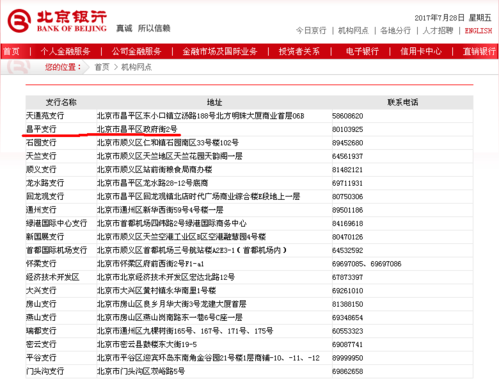Open 电子银行 menu
This screenshot has width=499, height=388.
362,51
